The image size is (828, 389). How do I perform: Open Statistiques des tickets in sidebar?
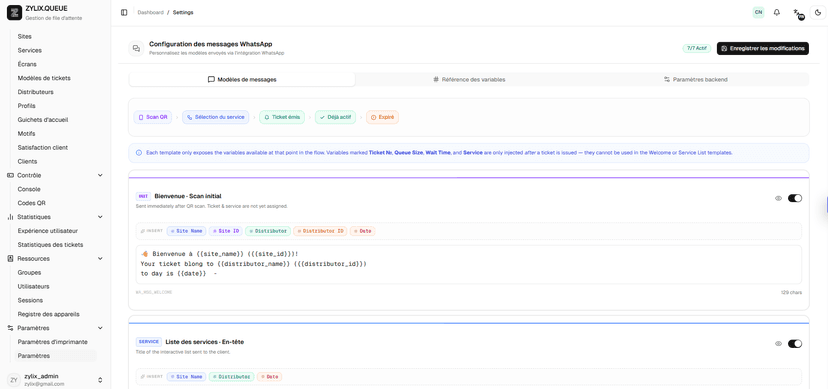pos(50,245)
